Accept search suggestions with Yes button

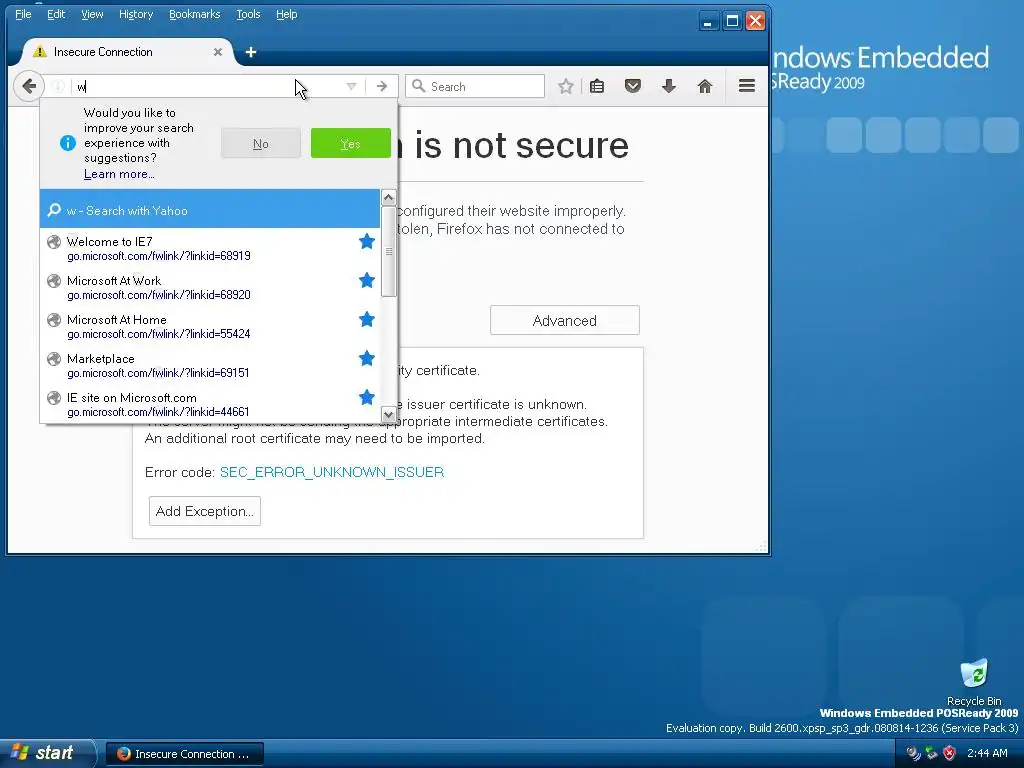pos(351,144)
